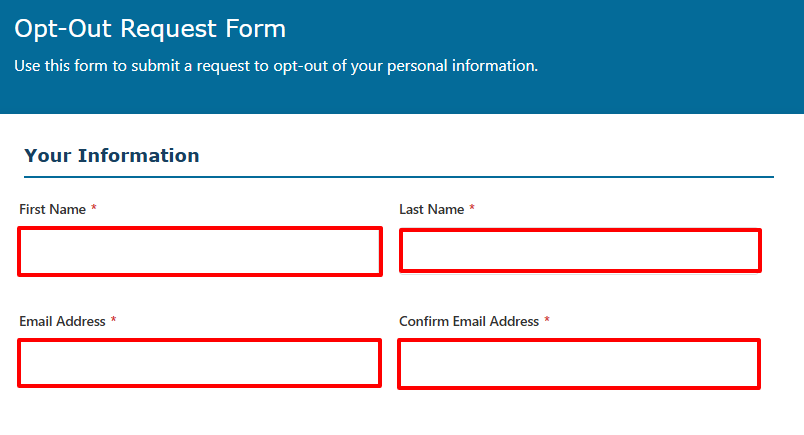The height and width of the screenshot is (435, 804).
Task: Click the Opt-Out Request Form title
Action: pos(150,29)
